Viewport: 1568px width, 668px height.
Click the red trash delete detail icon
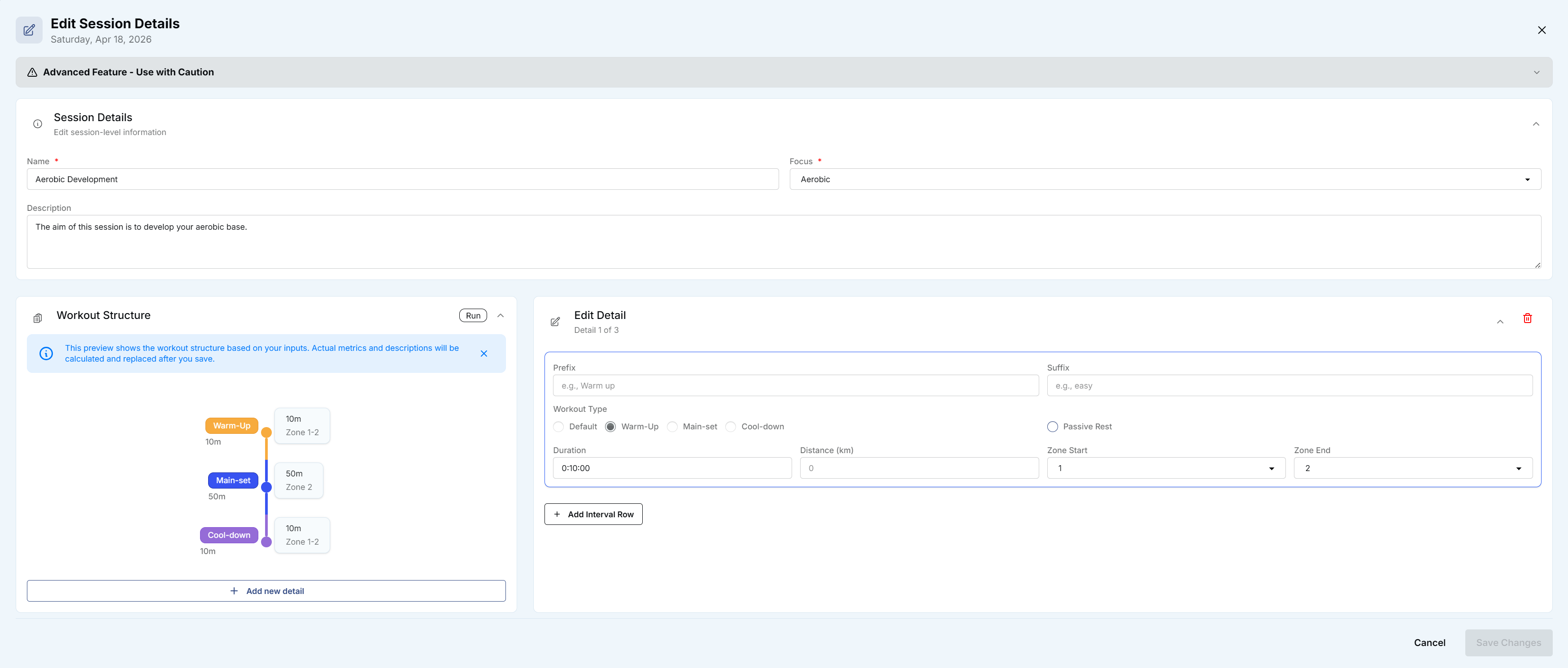click(x=1527, y=318)
